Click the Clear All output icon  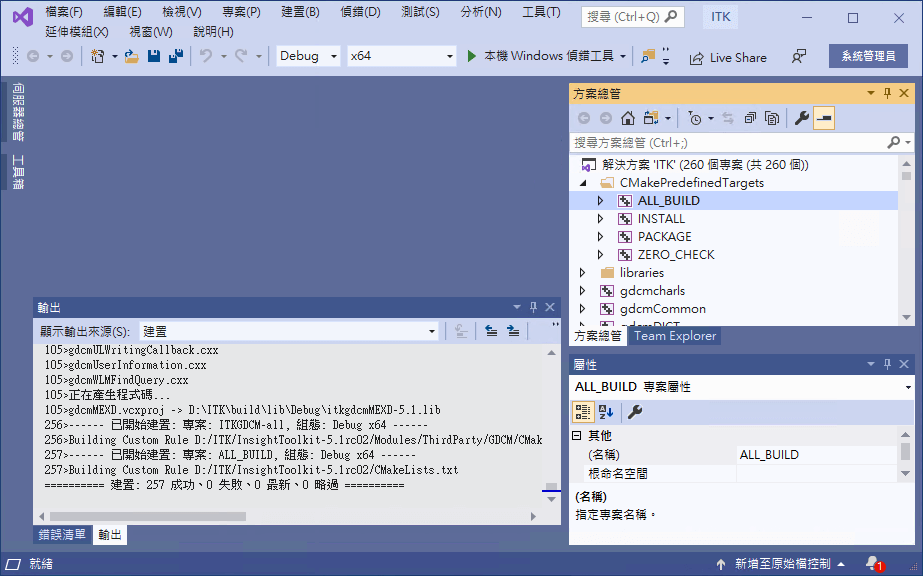[461, 332]
